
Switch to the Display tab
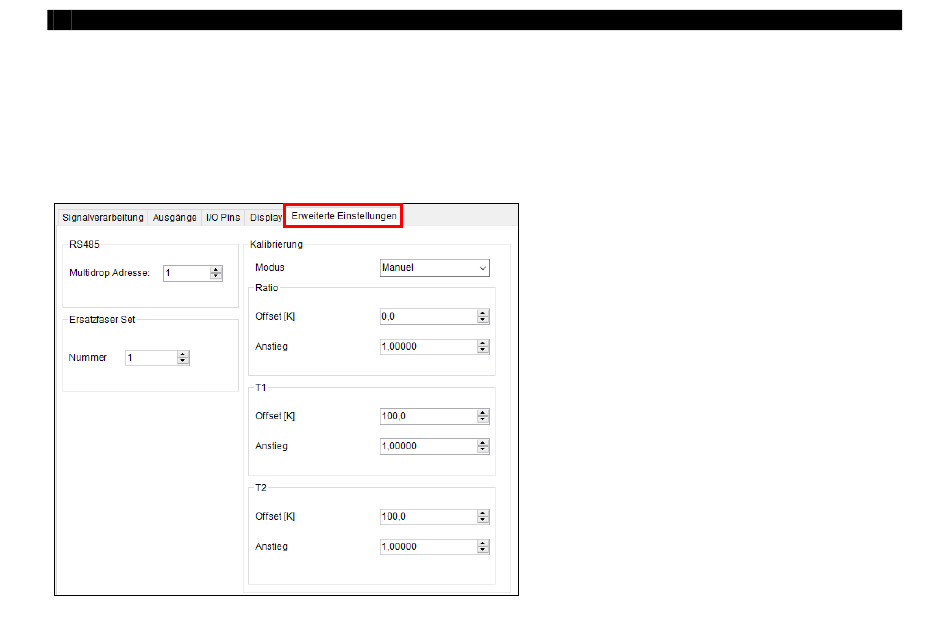click(265, 218)
